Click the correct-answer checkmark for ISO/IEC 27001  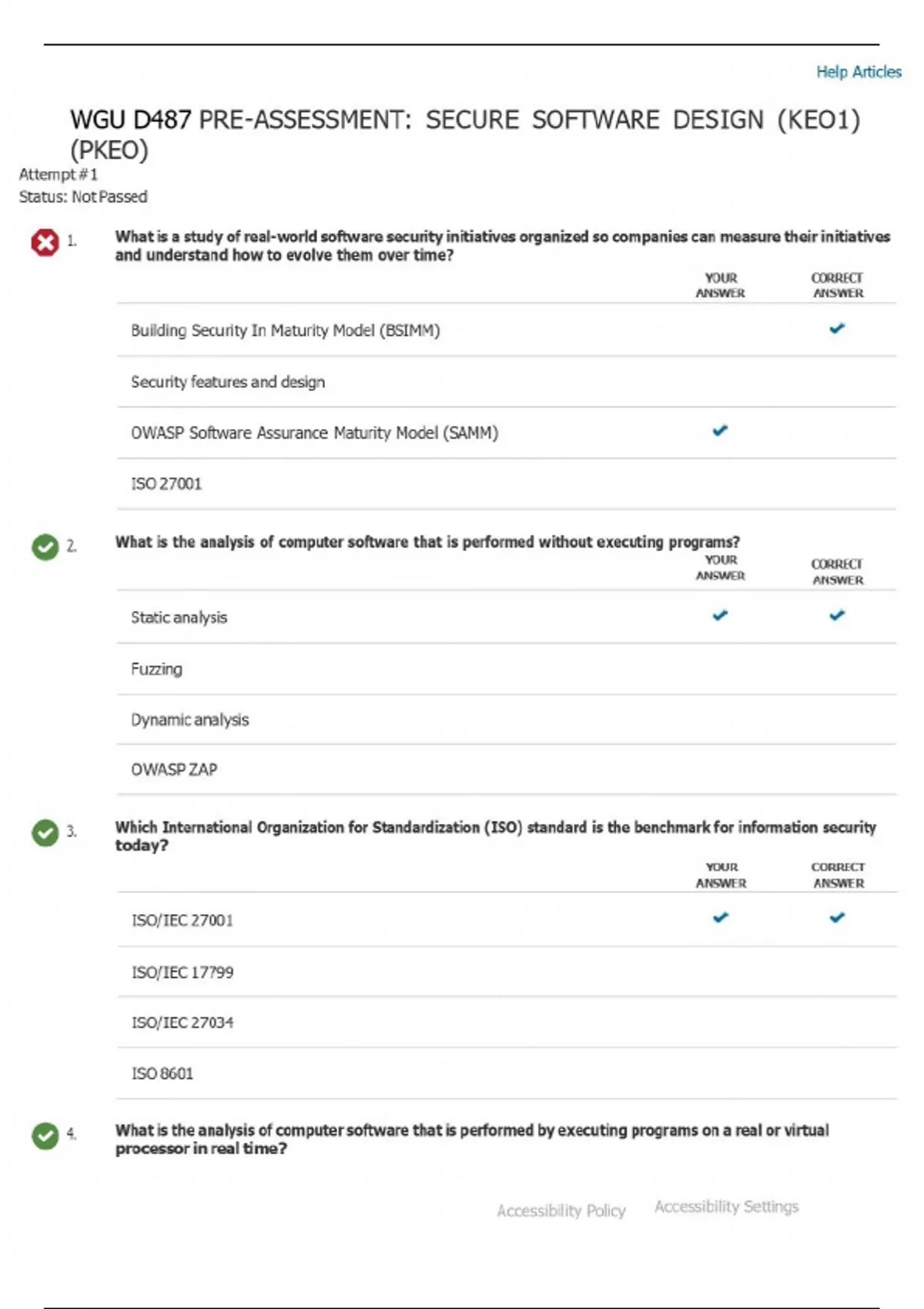point(837,917)
